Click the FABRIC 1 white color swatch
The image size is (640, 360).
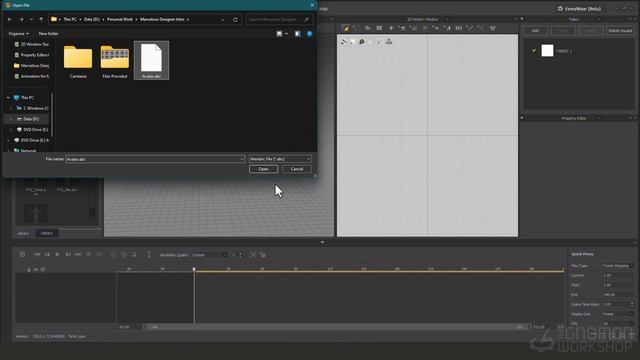point(547,51)
